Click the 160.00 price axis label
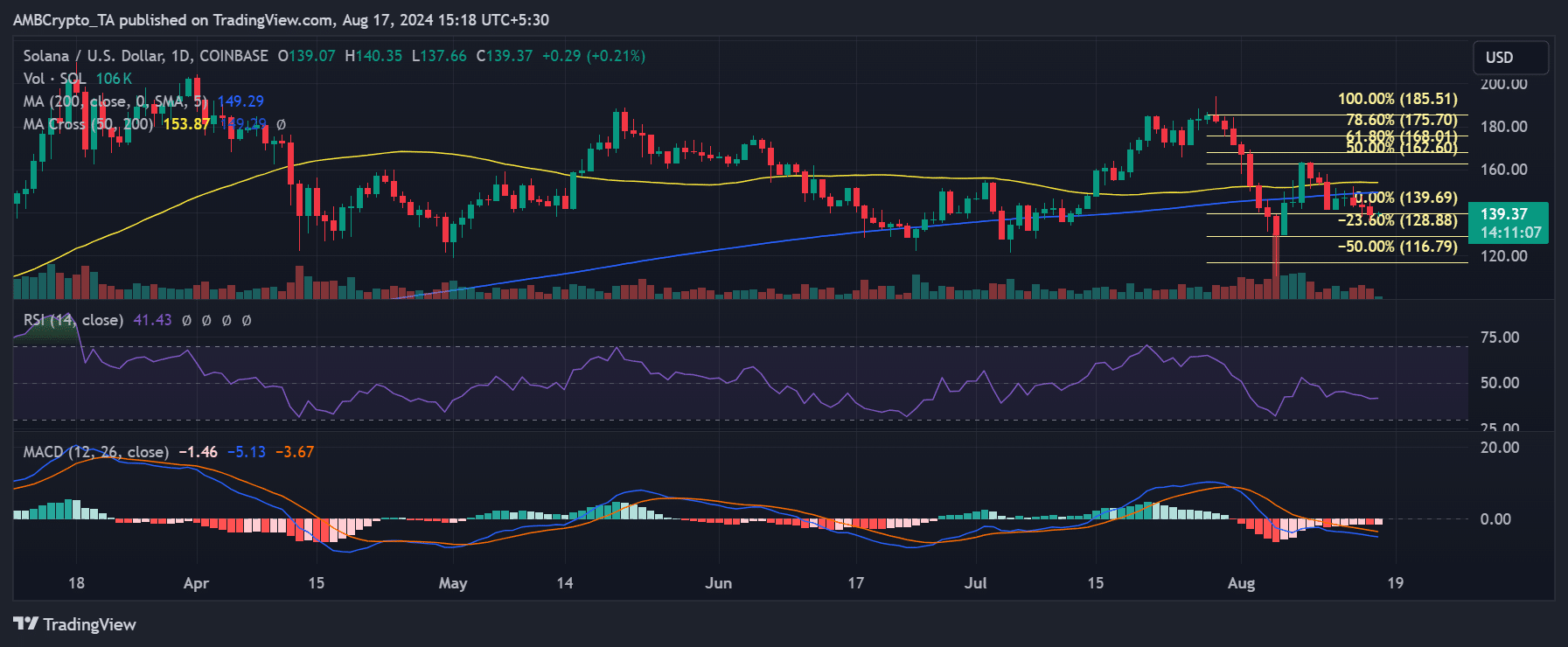 coord(1504,170)
